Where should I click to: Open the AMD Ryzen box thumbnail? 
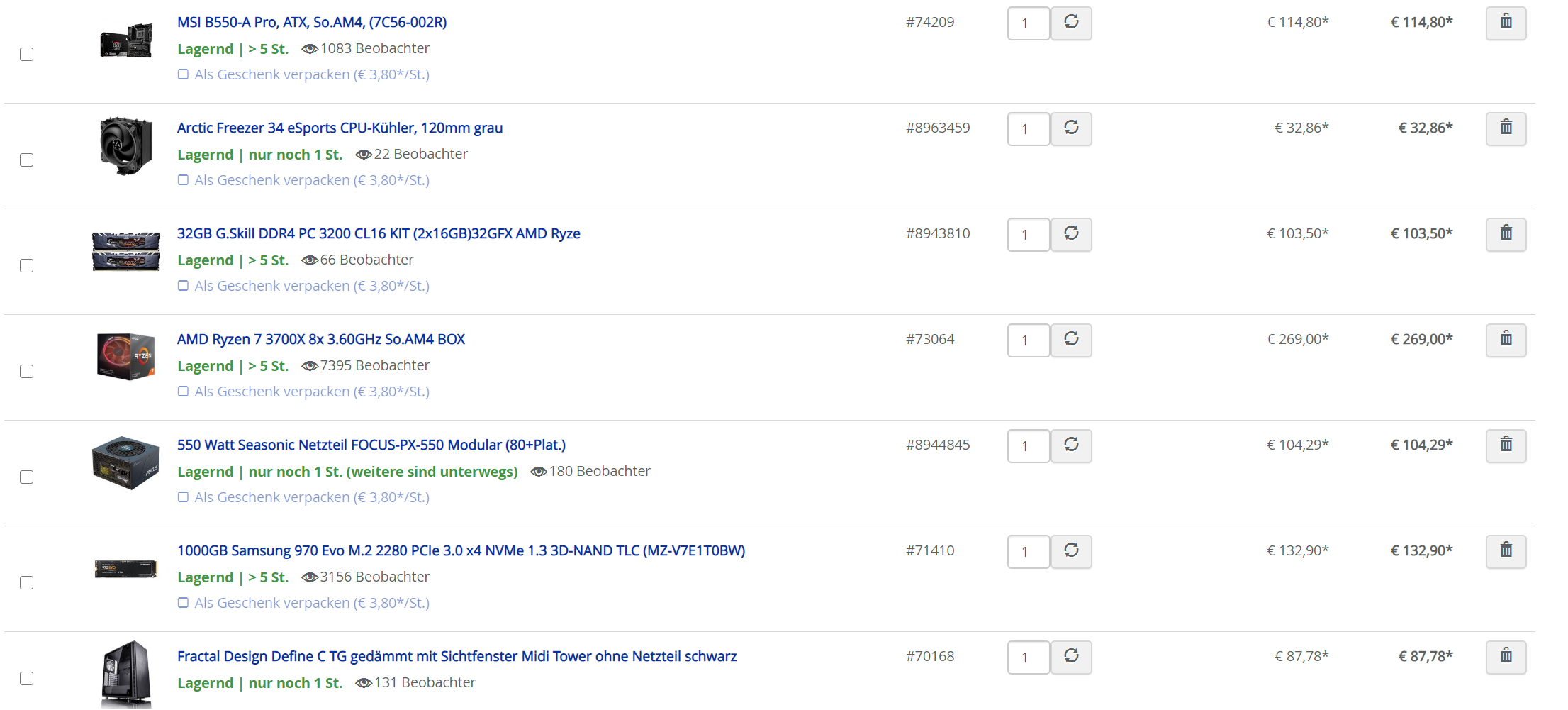(126, 356)
